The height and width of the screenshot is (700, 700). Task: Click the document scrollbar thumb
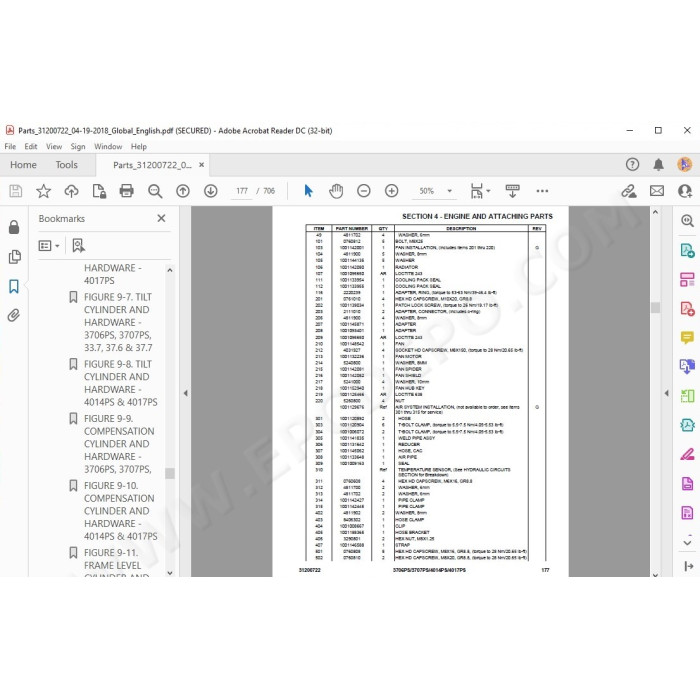click(655, 307)
